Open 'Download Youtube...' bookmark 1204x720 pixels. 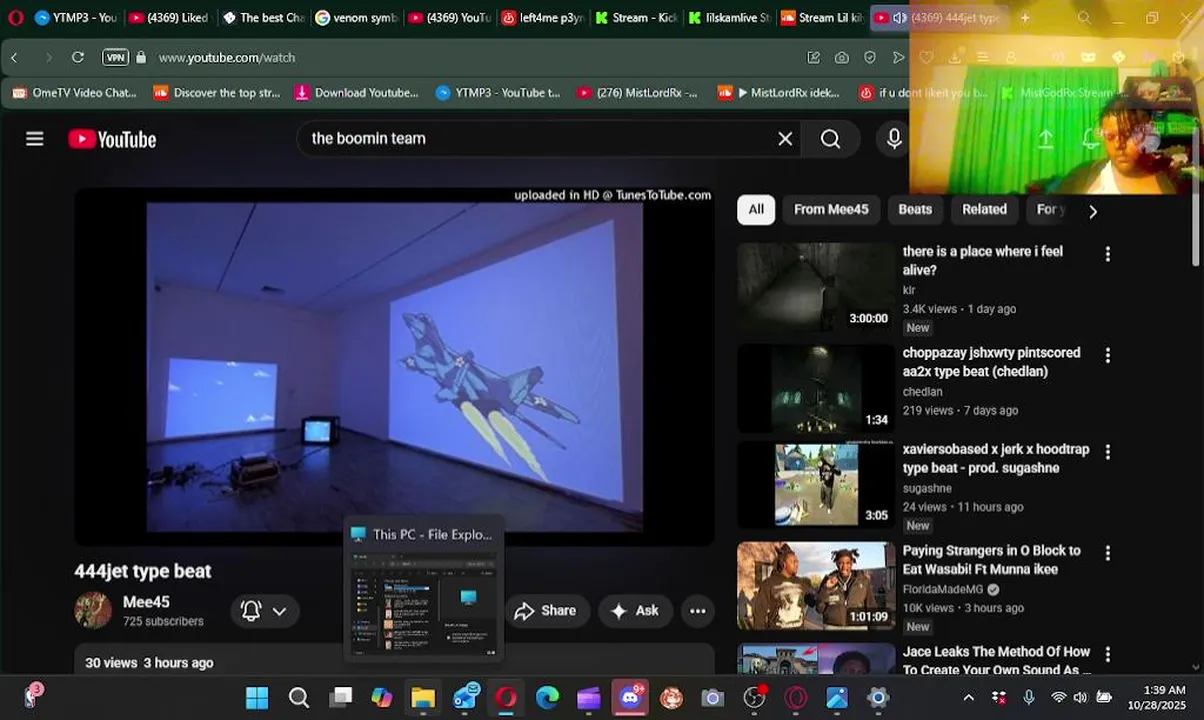tap(357, 93)
